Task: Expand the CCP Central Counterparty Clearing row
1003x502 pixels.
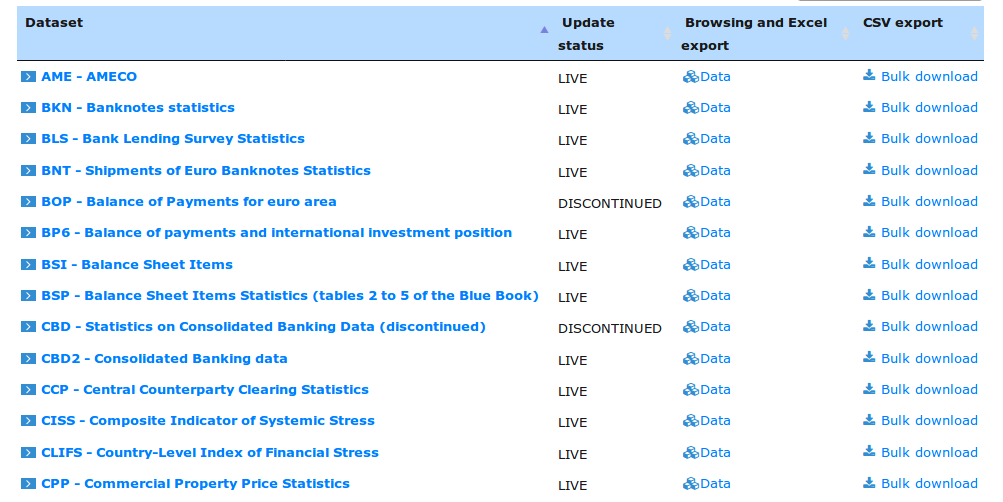Action: pos(28,390)
